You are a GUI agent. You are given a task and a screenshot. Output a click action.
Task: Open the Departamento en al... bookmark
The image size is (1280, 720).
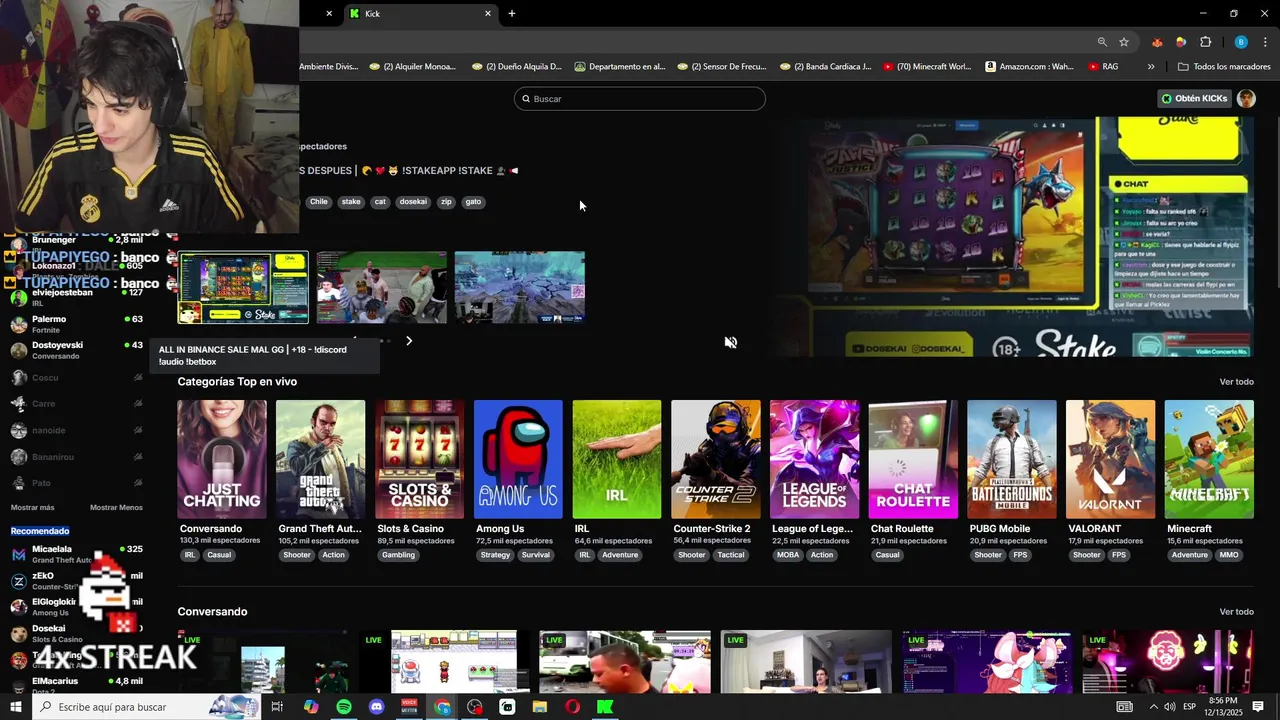pos(620,67)
